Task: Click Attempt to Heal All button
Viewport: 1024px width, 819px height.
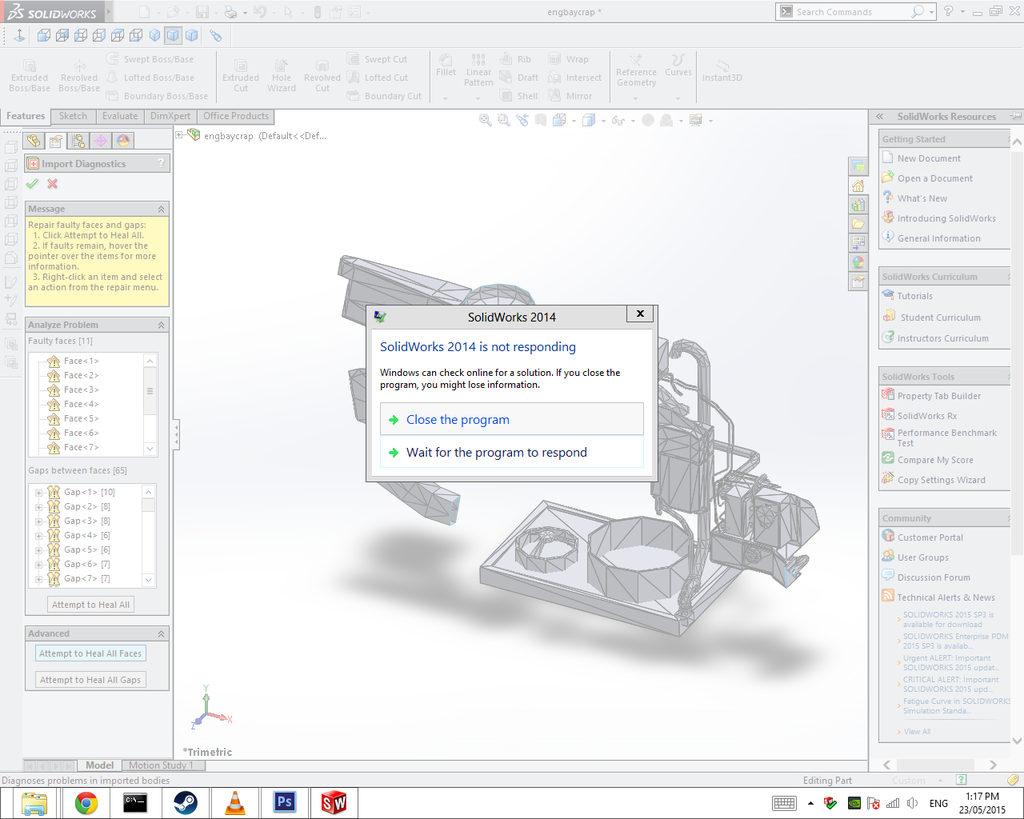Action: 91,605
